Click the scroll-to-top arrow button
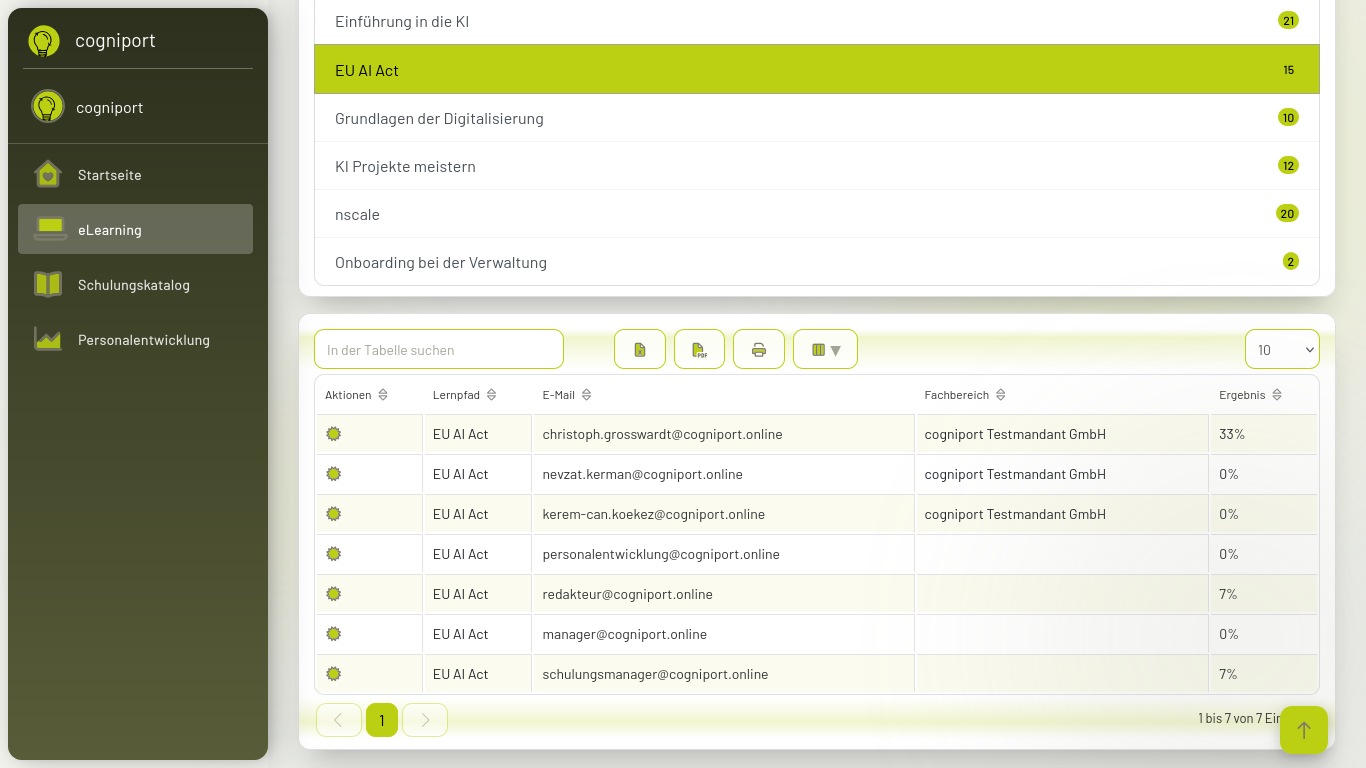 pyautogui.click(x=1304, y=730)
